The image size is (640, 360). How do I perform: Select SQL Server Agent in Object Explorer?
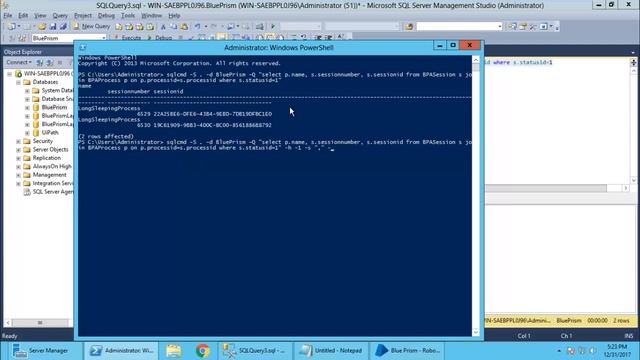click(x=53, y=191)
